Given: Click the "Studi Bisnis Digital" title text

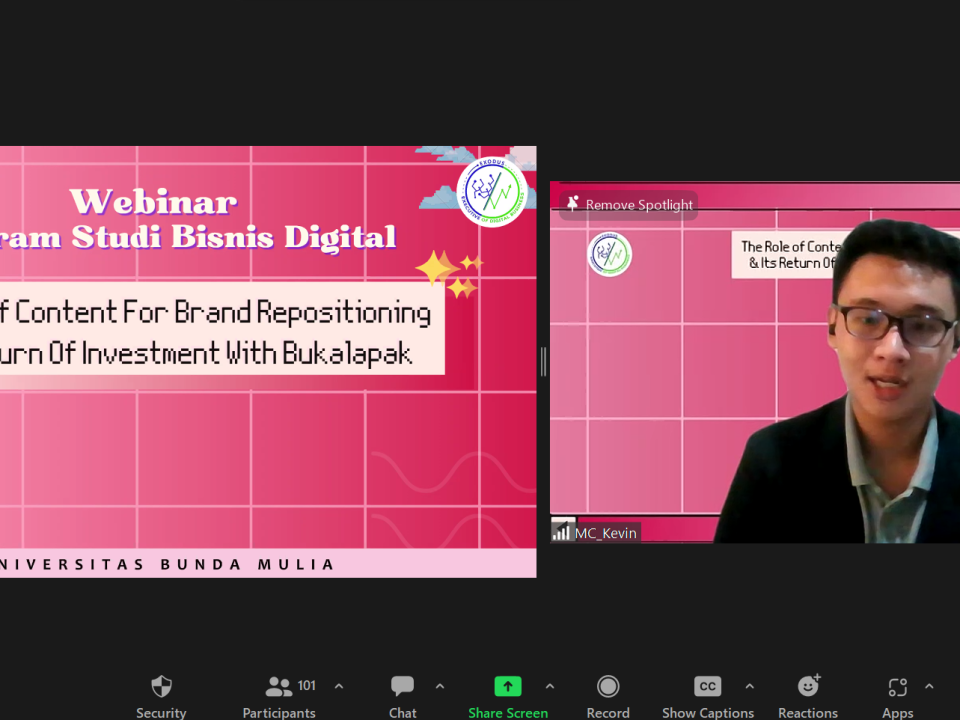Looking at the screenshot, I should click(234, 237).
